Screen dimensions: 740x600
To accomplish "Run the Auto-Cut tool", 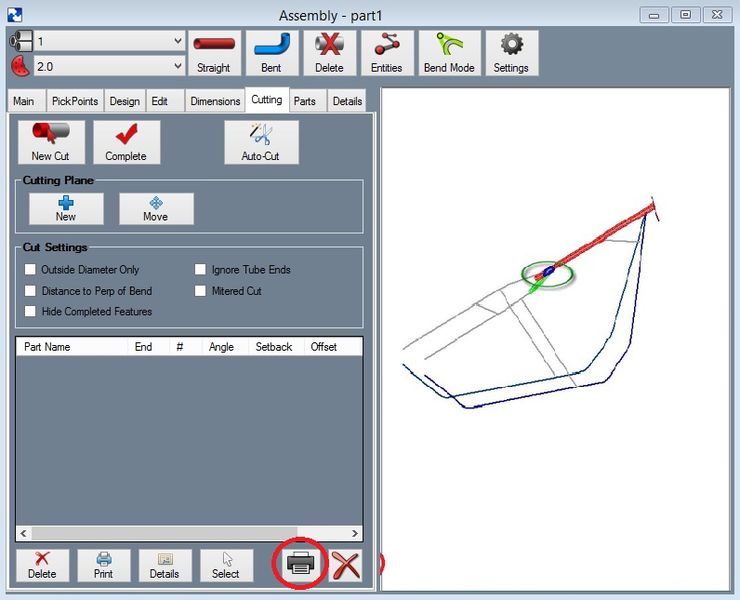I will [x=261, y=142].
